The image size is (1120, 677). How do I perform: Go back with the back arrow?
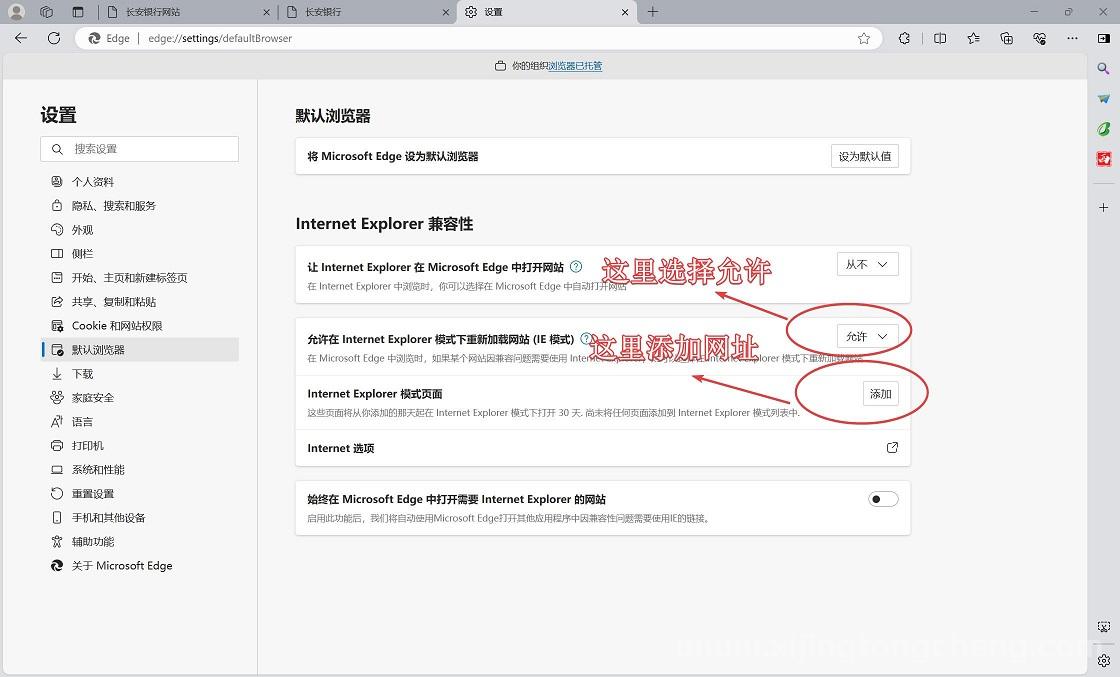tap(21, 38)
